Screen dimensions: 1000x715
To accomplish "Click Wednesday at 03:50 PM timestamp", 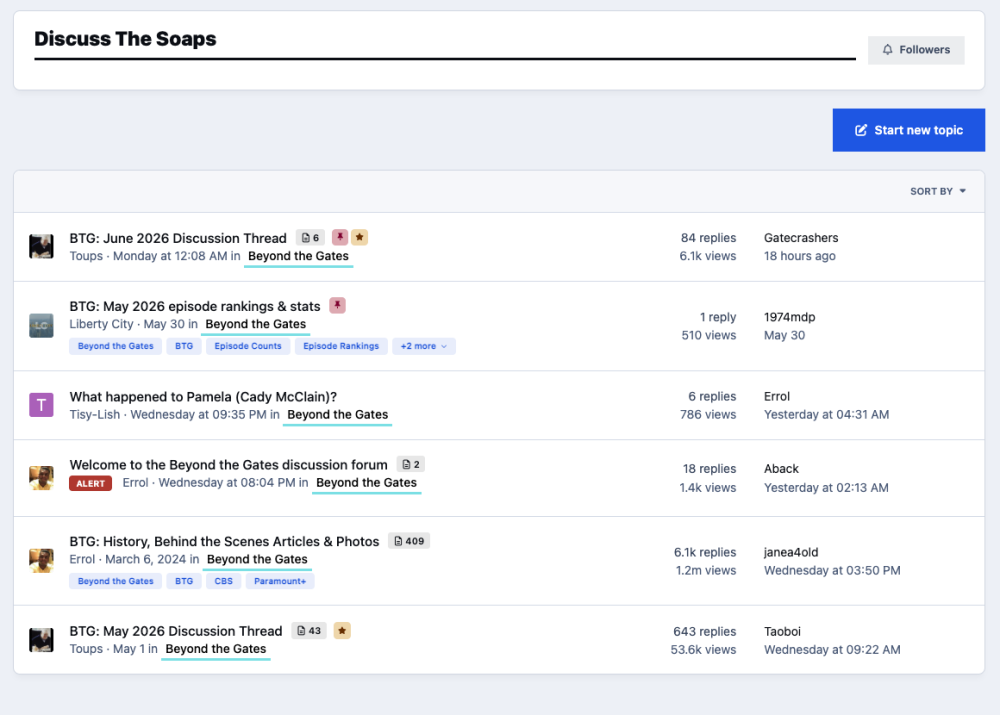I will (832, 570).
